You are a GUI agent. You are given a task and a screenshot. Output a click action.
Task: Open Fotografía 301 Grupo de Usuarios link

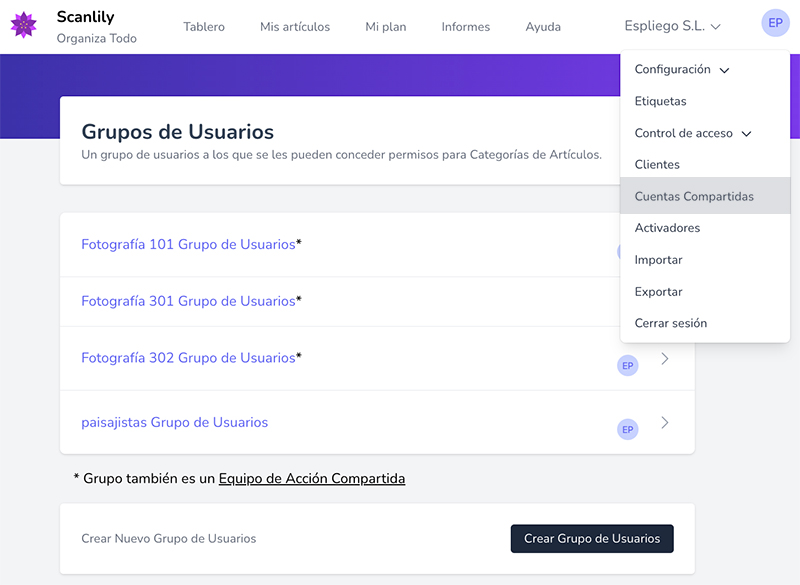pos(188,301)
